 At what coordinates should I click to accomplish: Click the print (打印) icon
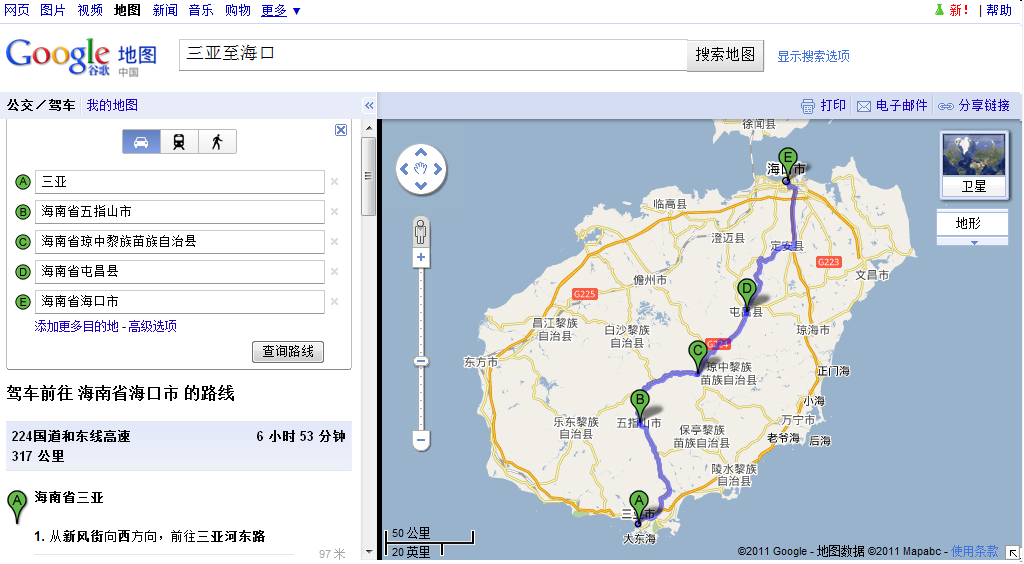click(x=808, y=106)
